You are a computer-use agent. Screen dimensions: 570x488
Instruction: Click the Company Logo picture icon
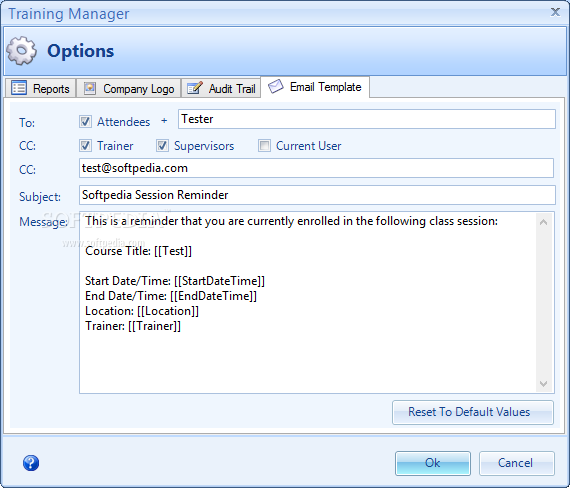click(x=90, y=88)
